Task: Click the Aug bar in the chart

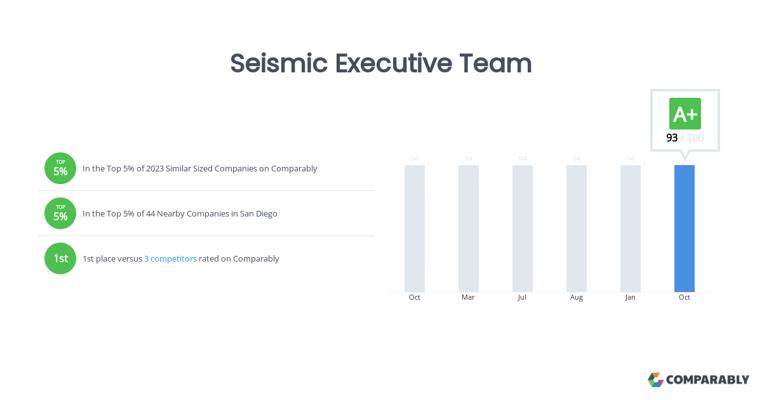Action: [576, 228]
